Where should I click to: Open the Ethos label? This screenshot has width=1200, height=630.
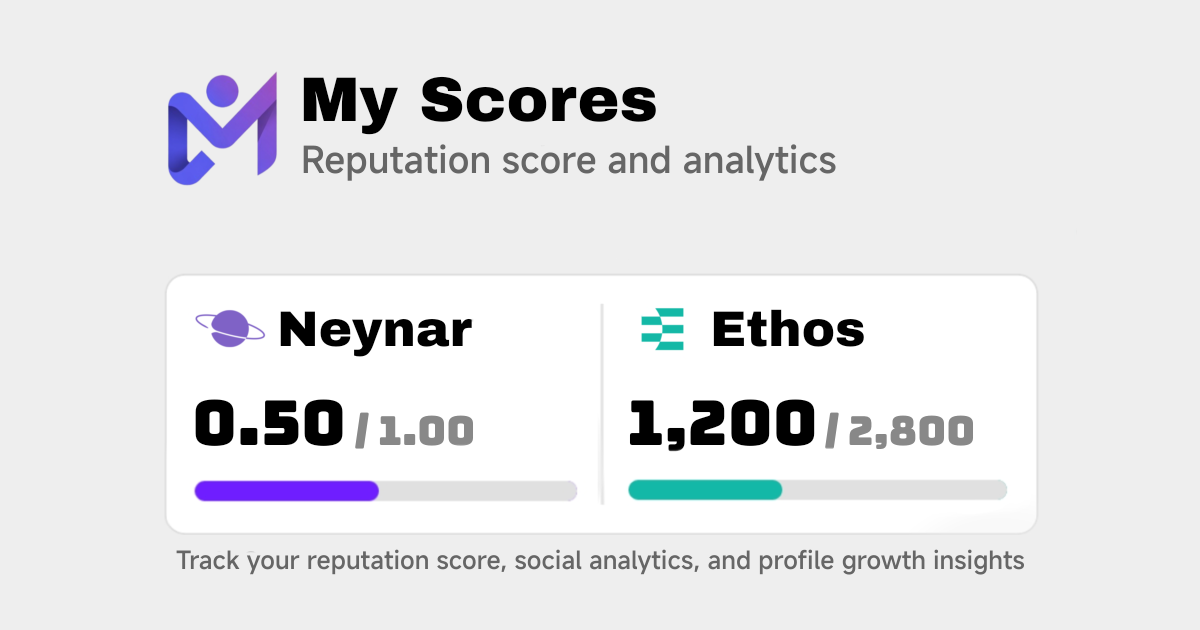point(788,330)
